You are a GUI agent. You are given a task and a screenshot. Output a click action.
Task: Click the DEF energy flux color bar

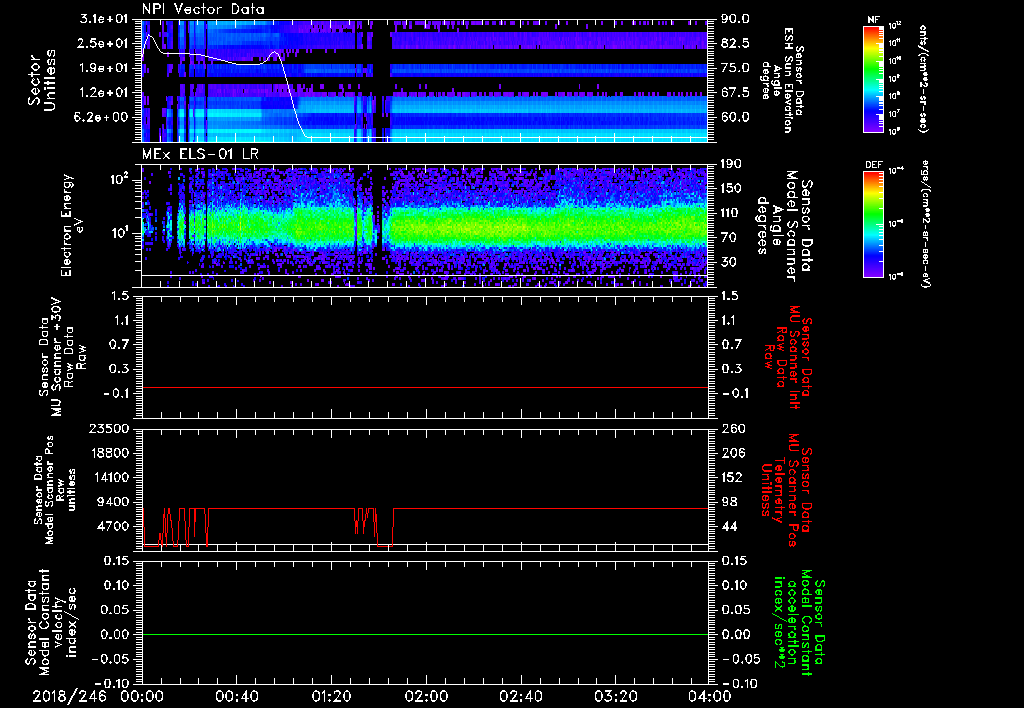point(874,223)
